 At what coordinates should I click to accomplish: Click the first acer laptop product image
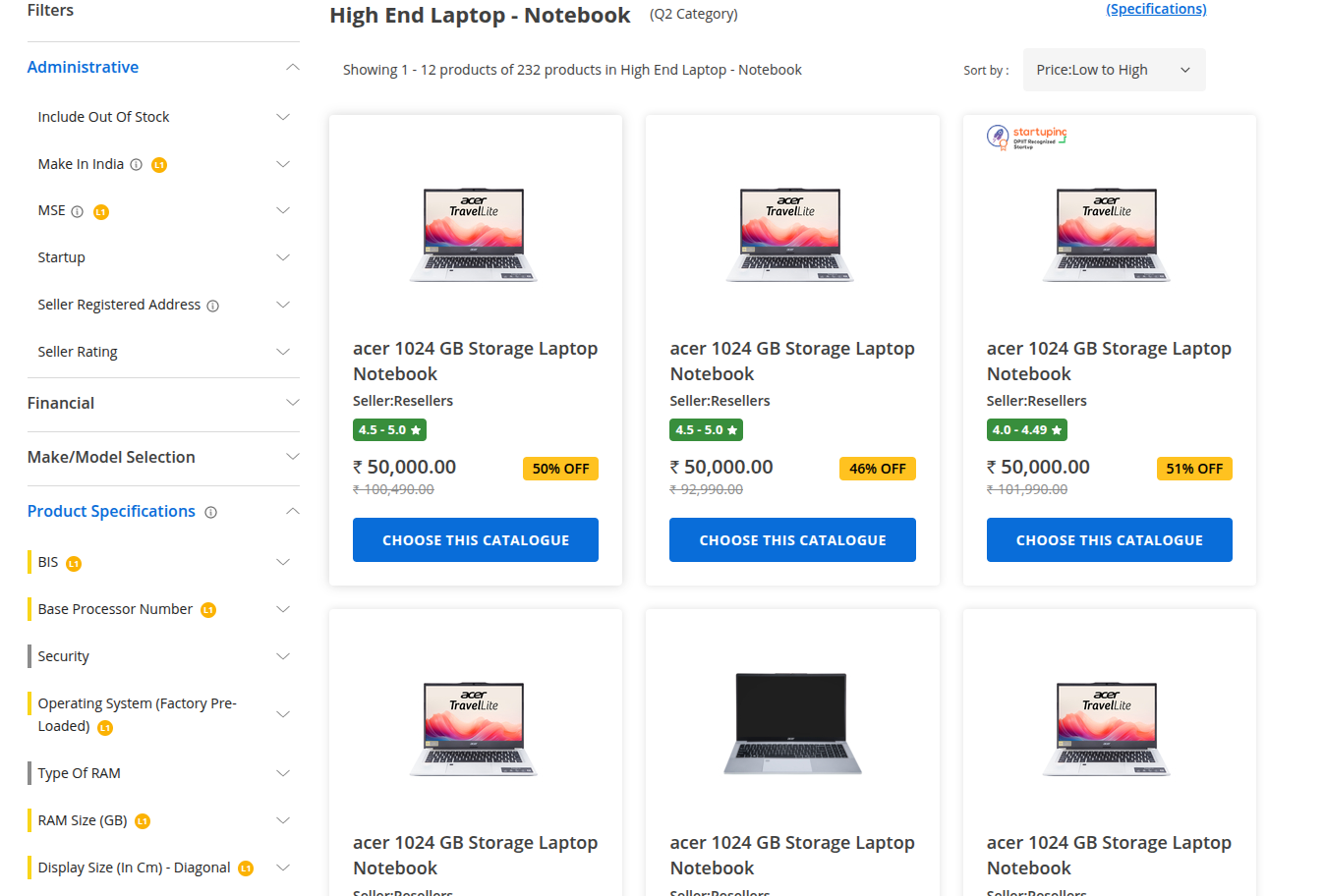click(x=475, y=234)
